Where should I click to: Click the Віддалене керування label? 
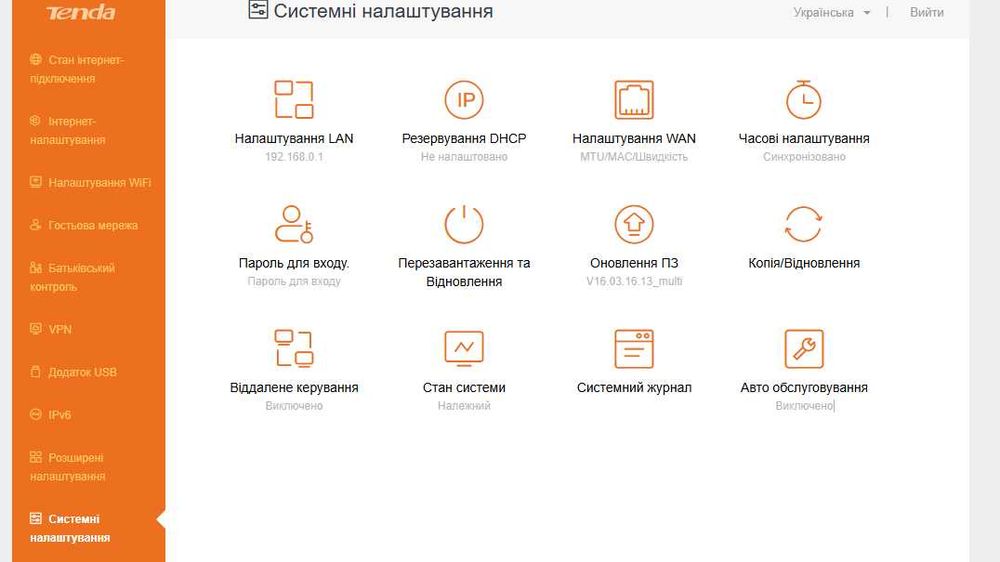[294, 387]
